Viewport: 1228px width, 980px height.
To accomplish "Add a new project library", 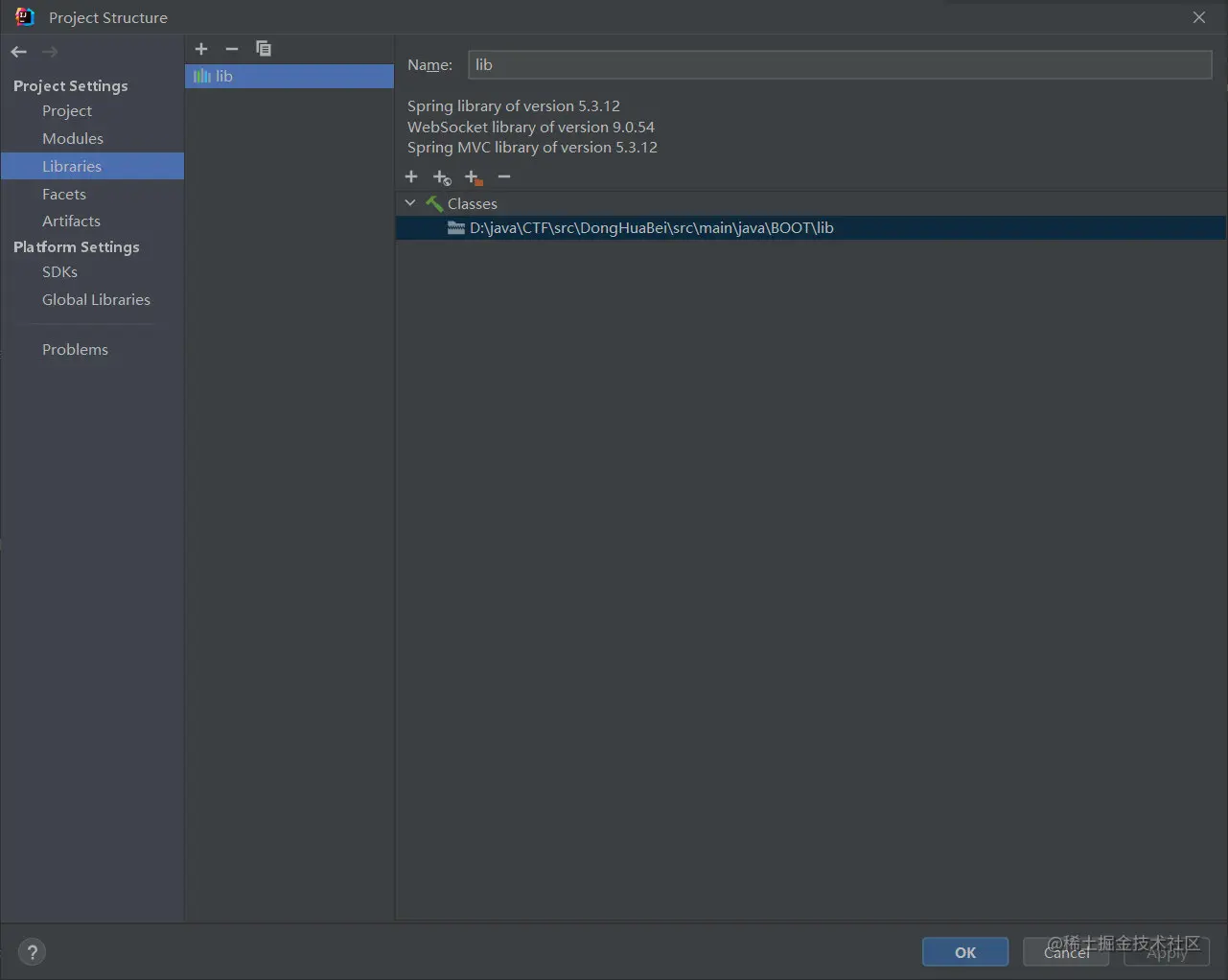I will click(201, 49).
